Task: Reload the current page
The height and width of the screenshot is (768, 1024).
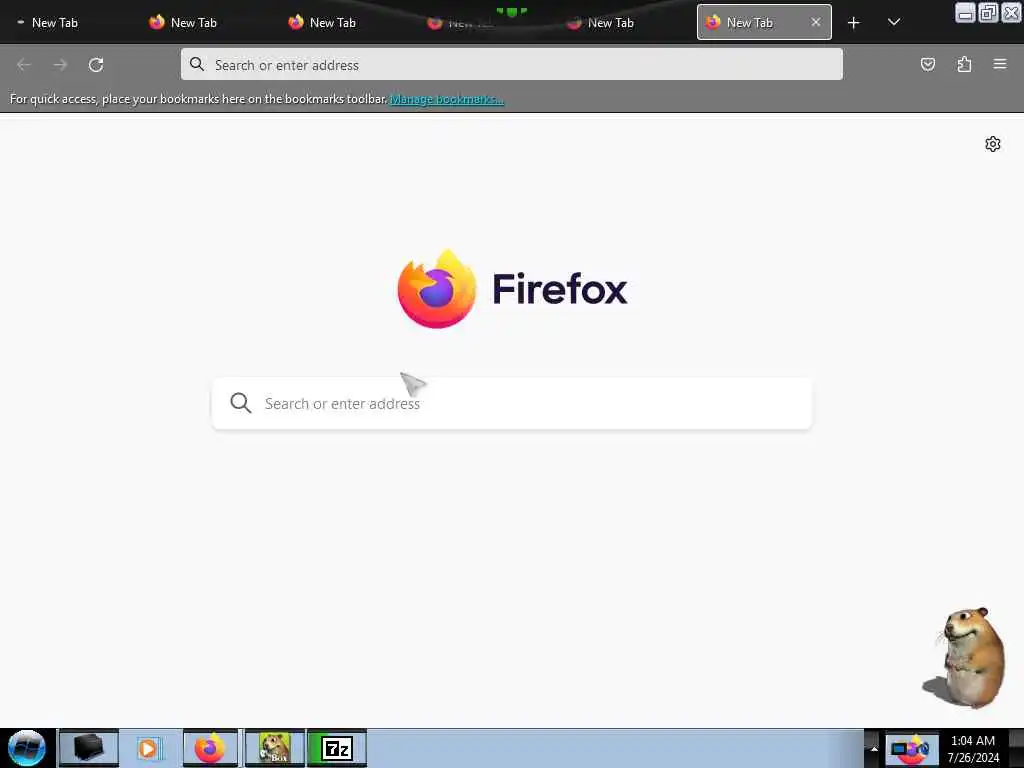Action: 96,65
